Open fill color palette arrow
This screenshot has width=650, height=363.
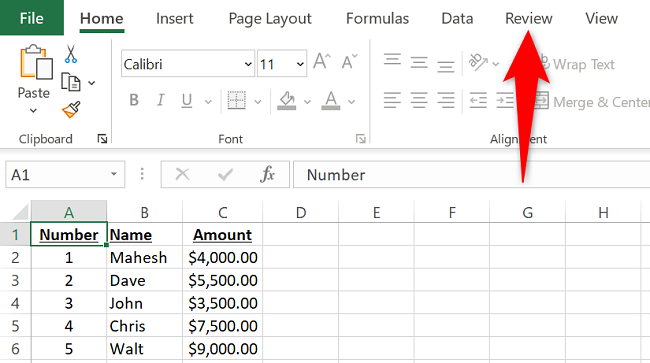coord(307,102)
